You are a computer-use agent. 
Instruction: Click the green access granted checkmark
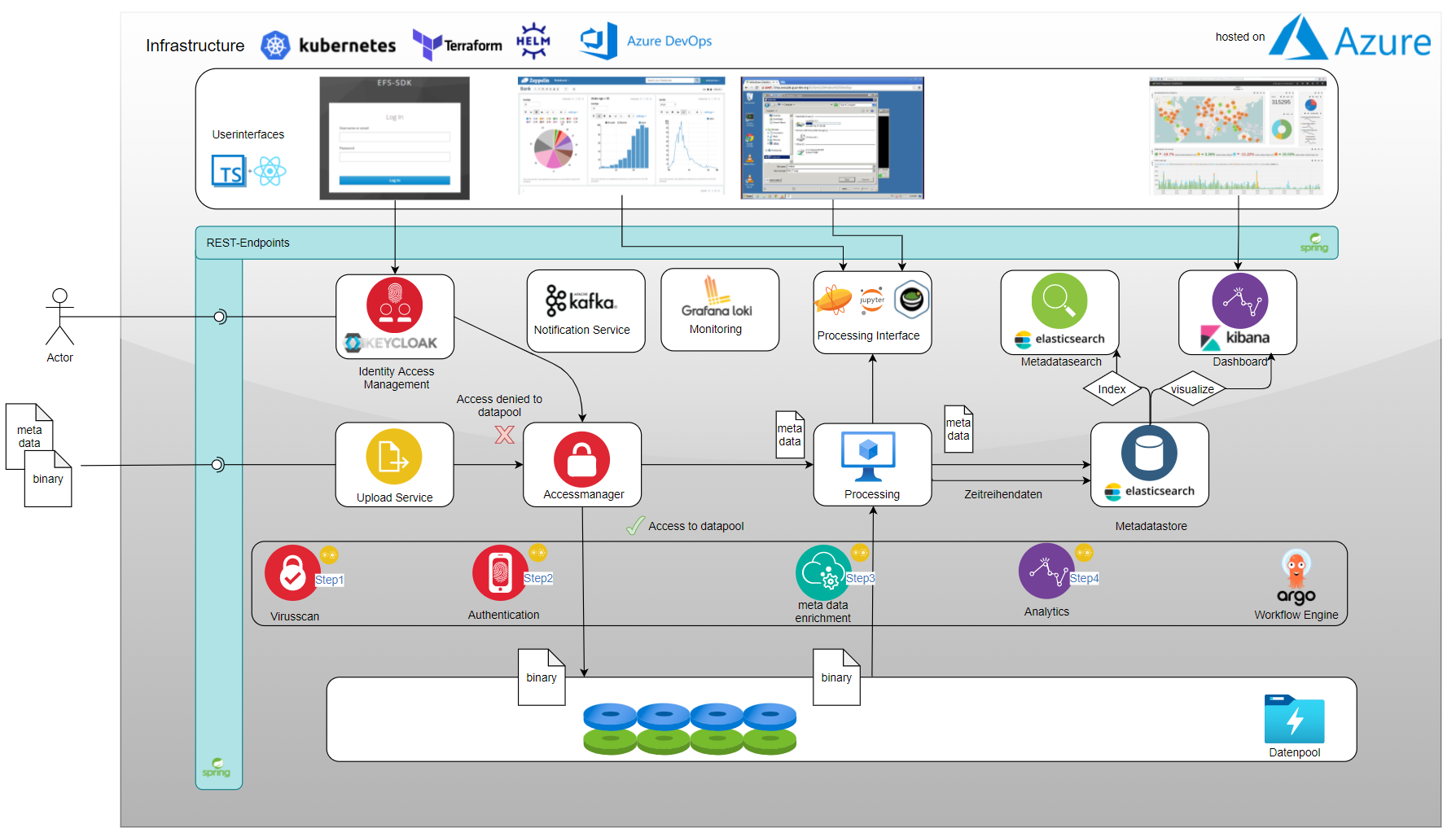pos(635,526)
